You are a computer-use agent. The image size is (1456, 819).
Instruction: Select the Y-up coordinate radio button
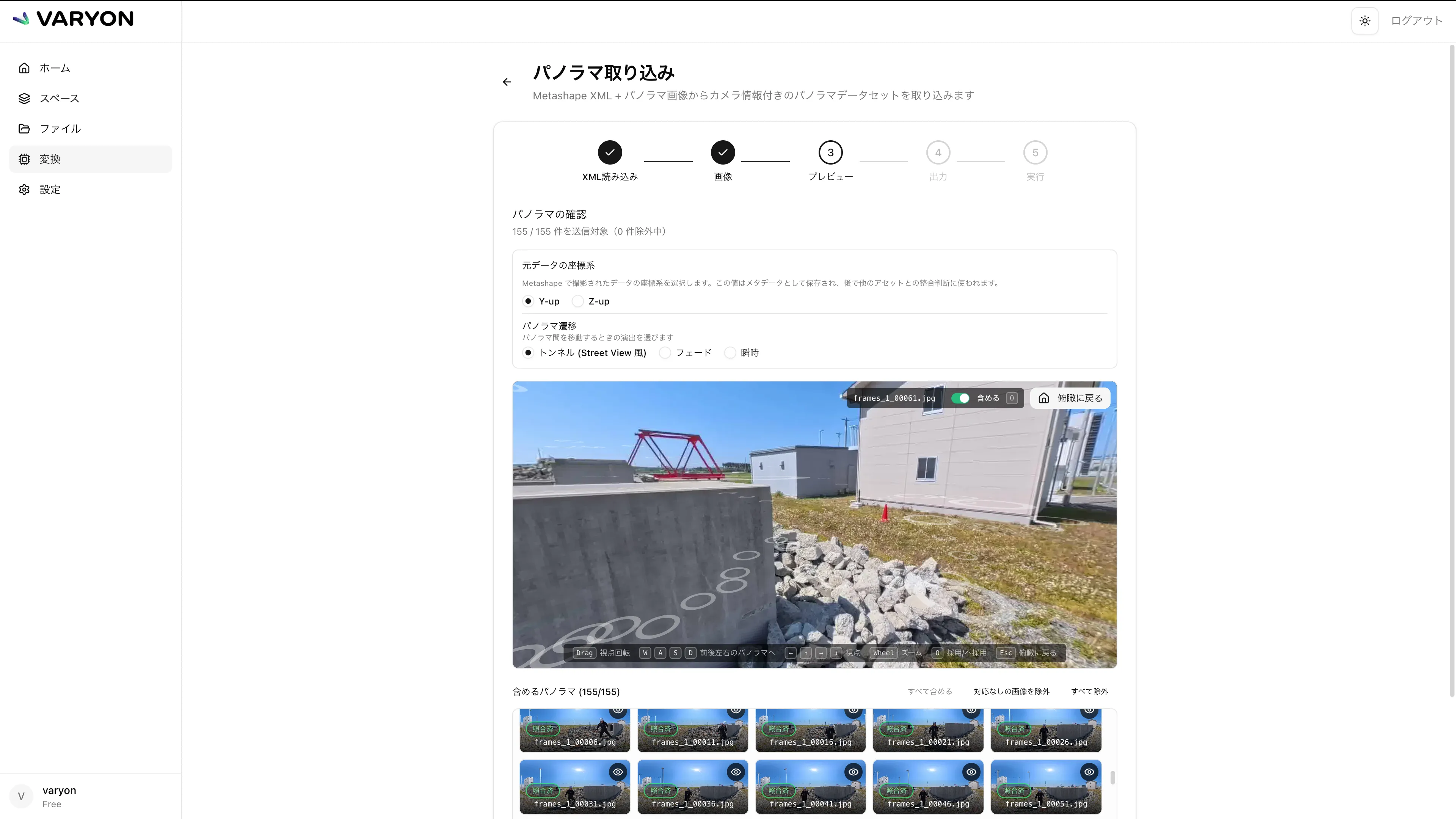[528, 301]
